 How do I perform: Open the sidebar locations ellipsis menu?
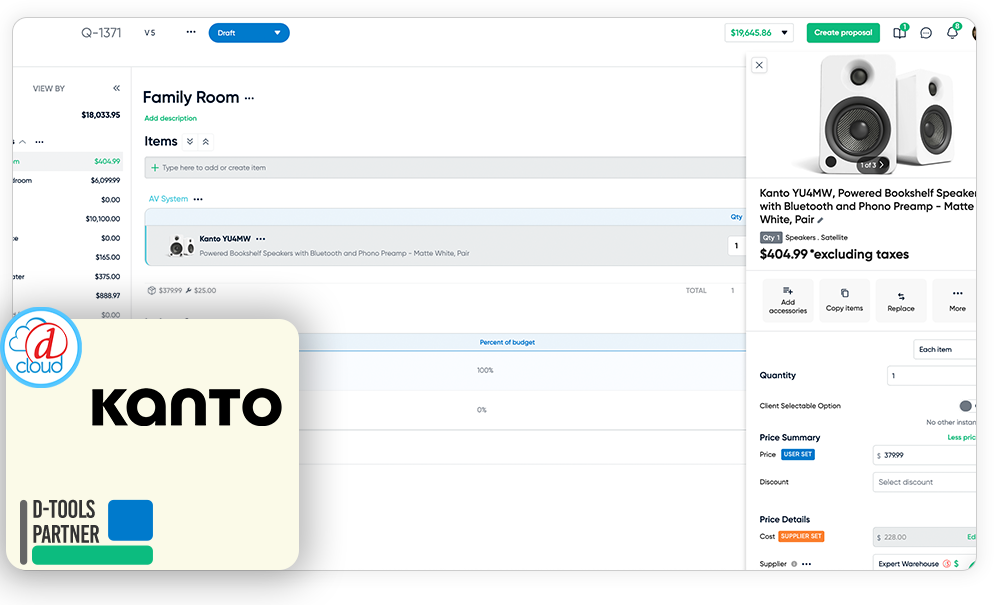40,142
